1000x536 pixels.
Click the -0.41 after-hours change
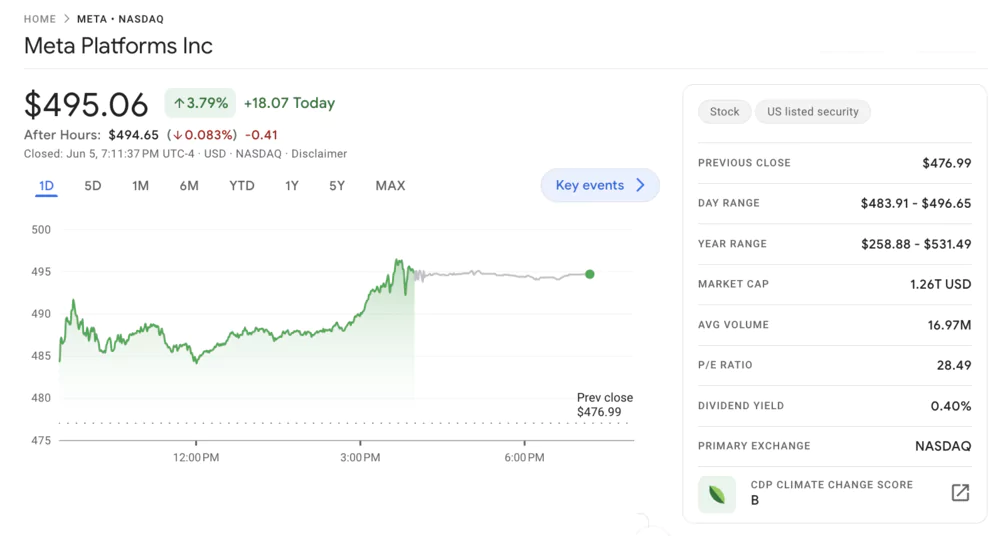click(261, 135)
